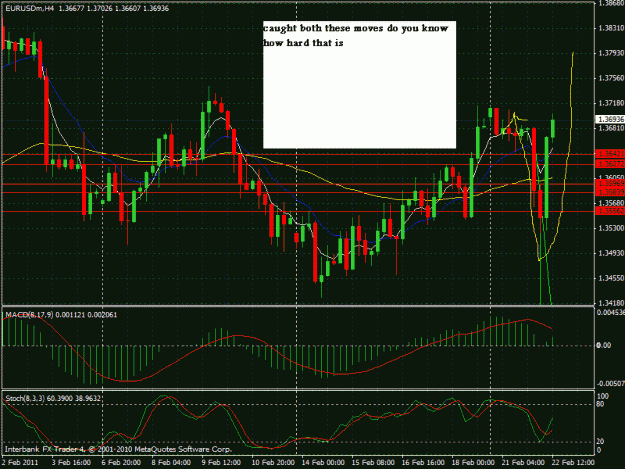Click price axis value 1.37180
Screen dimensions: 625x469
pos(611,103)
